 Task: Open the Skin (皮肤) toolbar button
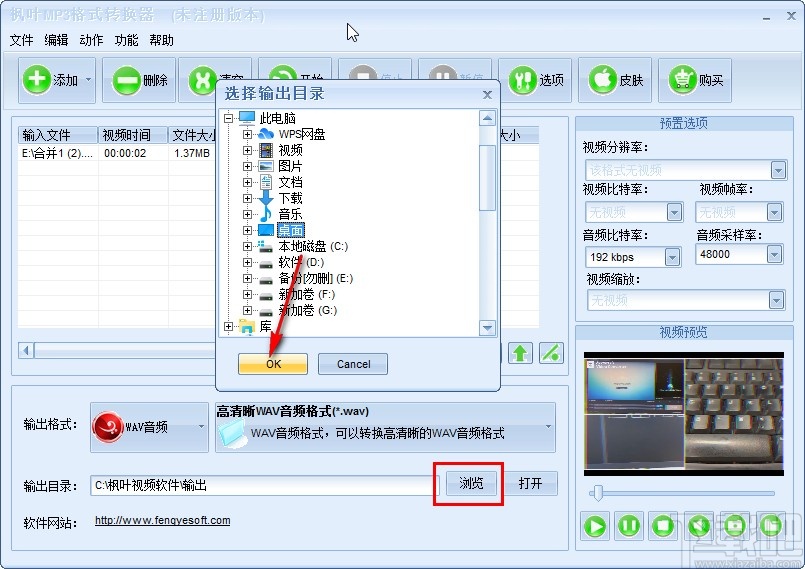click(x=615, y=80)
